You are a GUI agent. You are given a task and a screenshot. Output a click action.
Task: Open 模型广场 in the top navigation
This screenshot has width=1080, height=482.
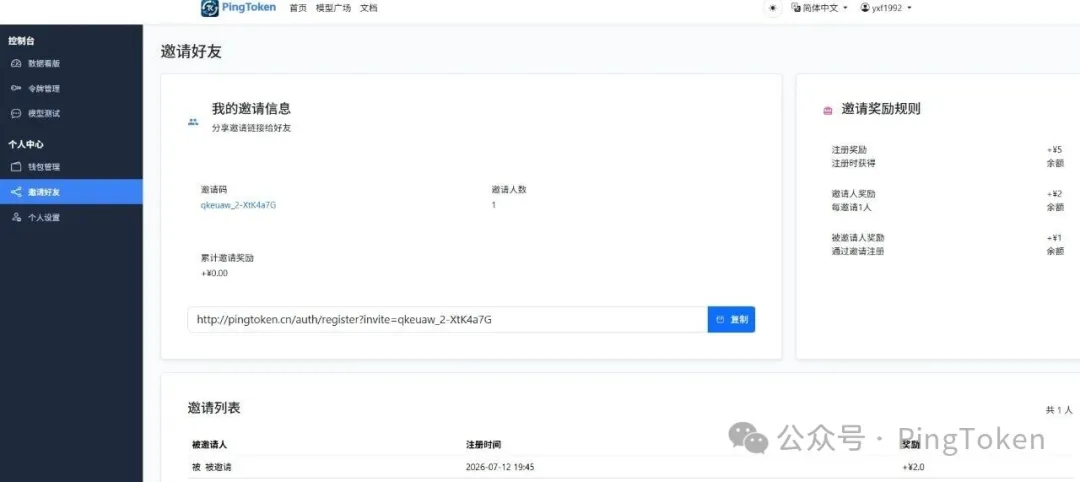[333, 8]
